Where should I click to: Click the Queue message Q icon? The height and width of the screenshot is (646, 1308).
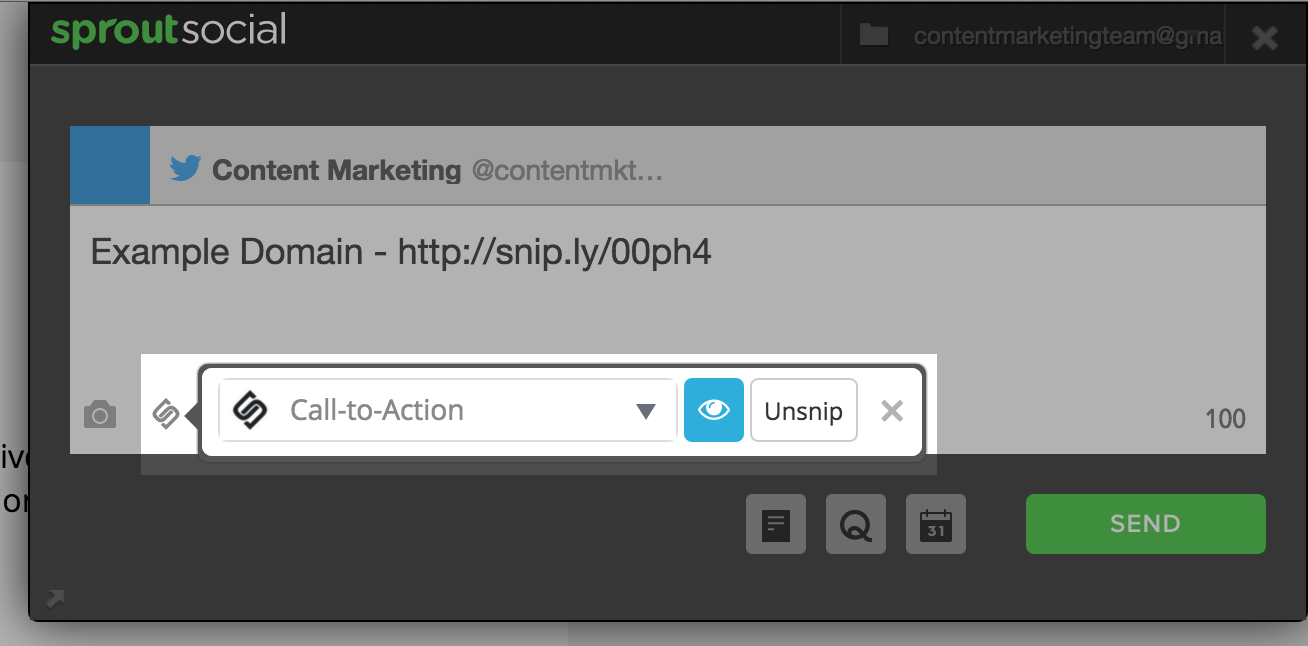(856, 524)
